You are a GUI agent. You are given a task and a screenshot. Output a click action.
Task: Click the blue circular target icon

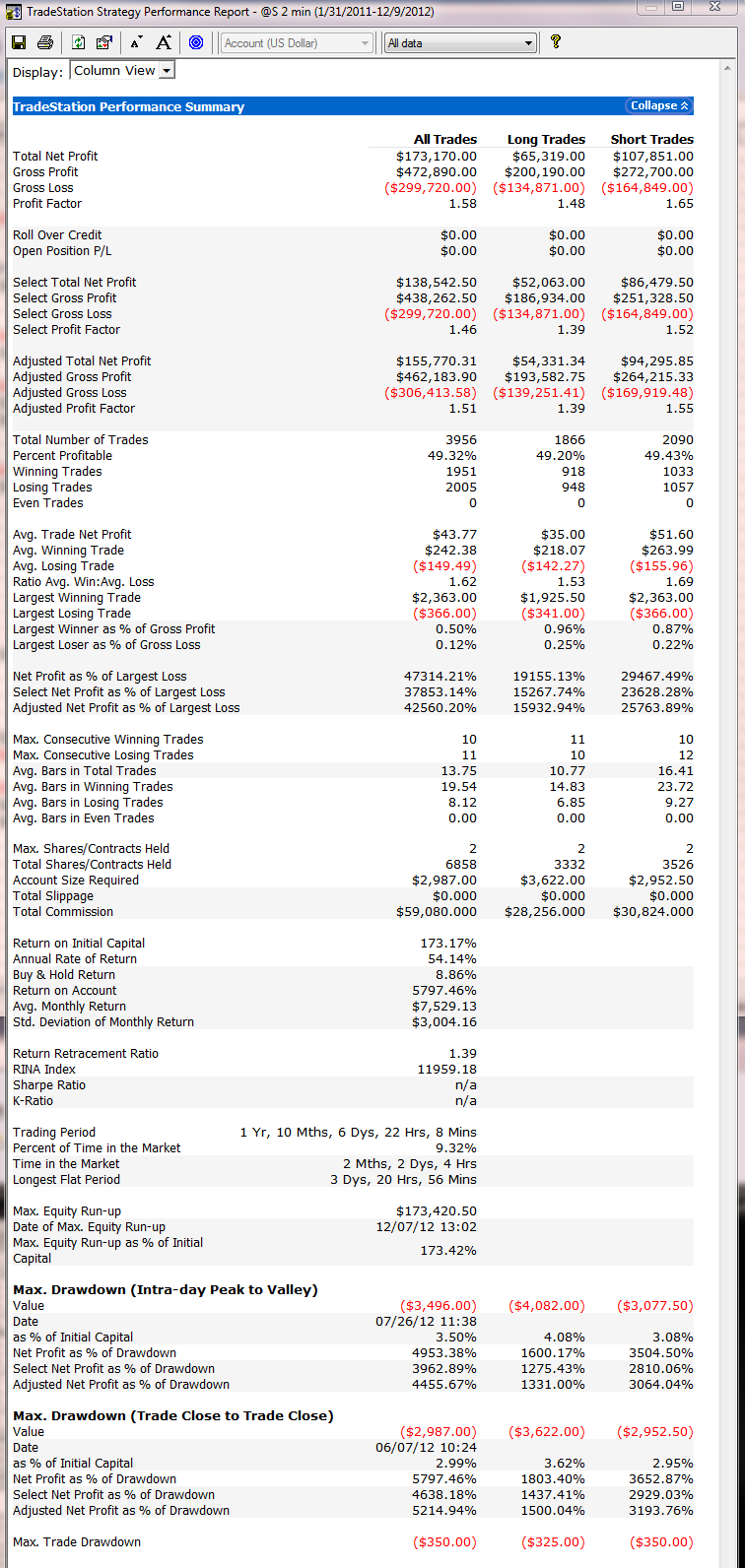(196, 42)
